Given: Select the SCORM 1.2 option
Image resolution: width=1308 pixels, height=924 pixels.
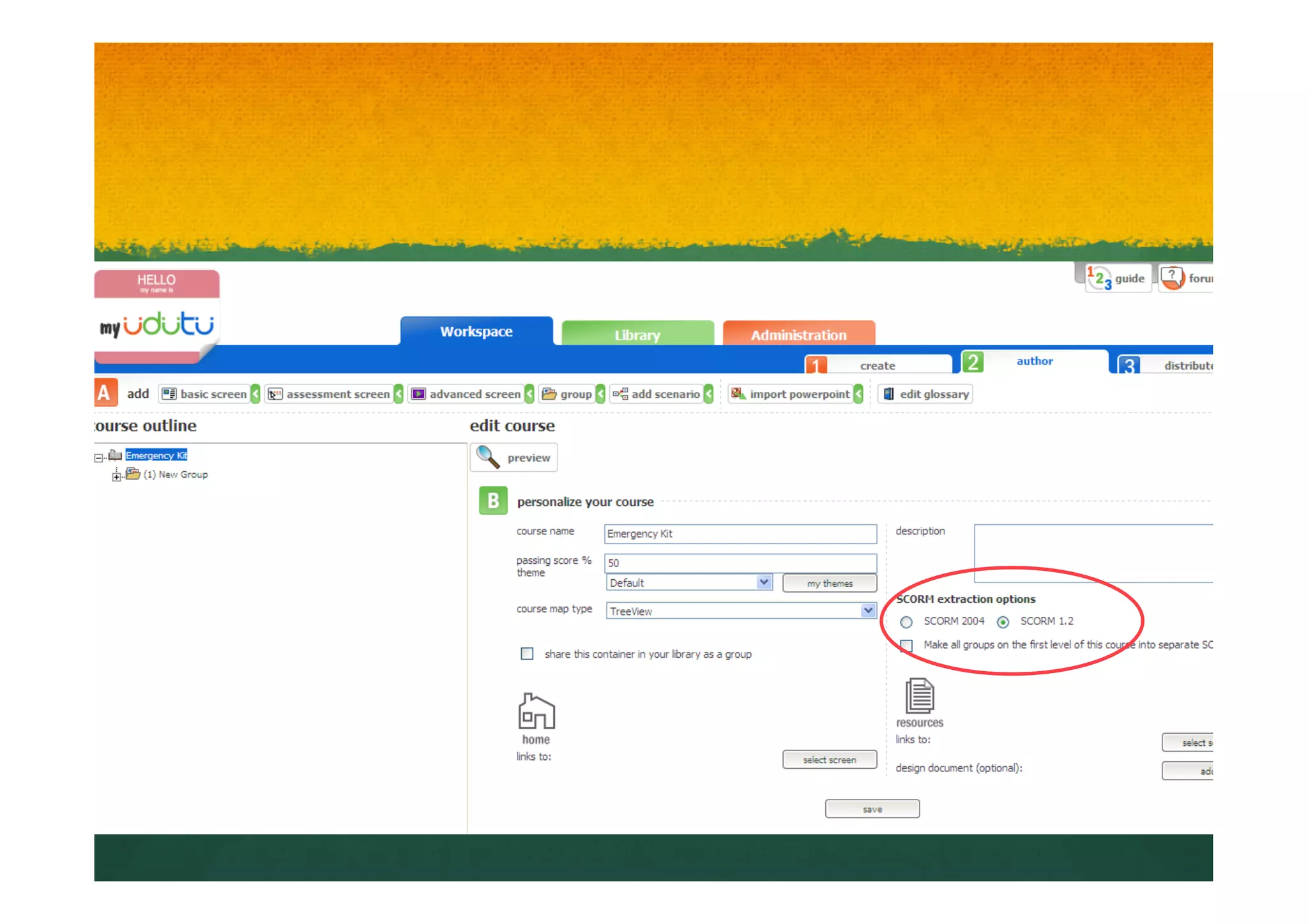Looking at the screenshot, I should click(1003, 622).
